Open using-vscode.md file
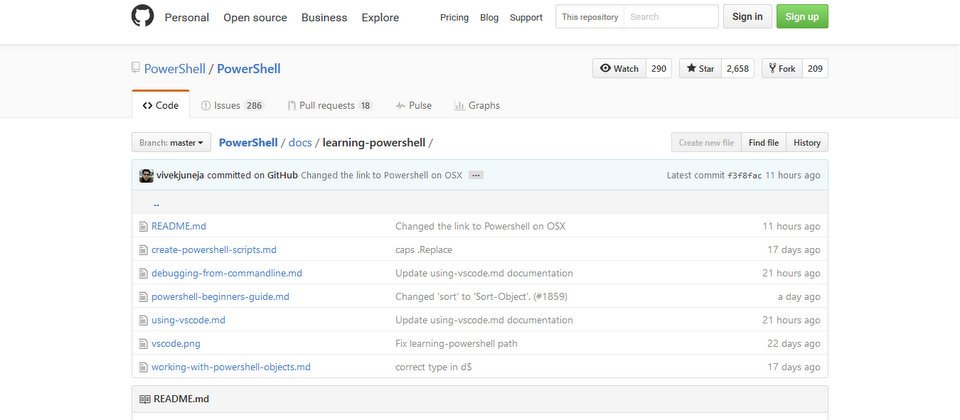The width and height of the screenshot is (960, 420). (x=189, y=320)
